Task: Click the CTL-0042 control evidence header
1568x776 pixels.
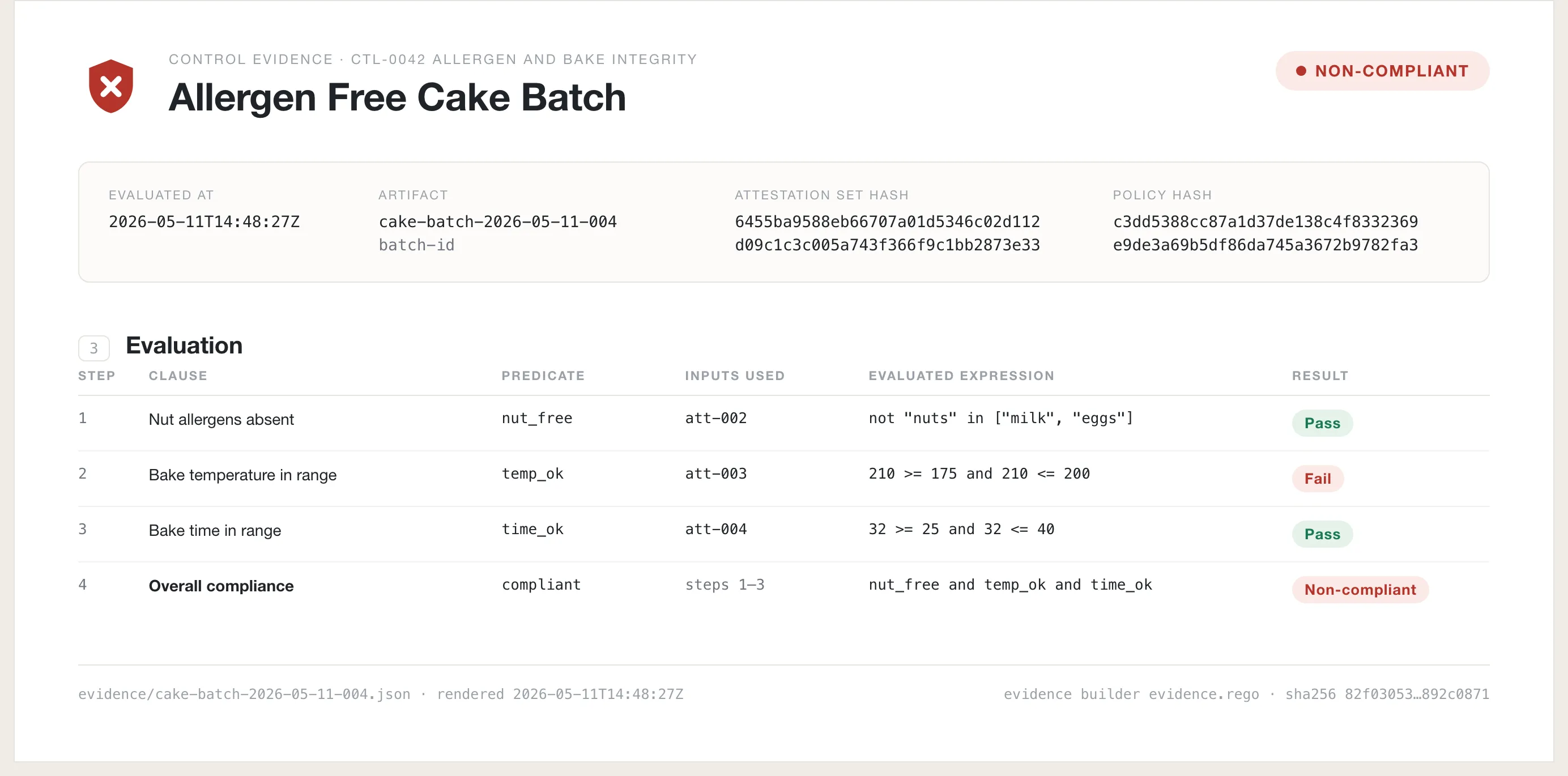Action: tap(433, 59)
